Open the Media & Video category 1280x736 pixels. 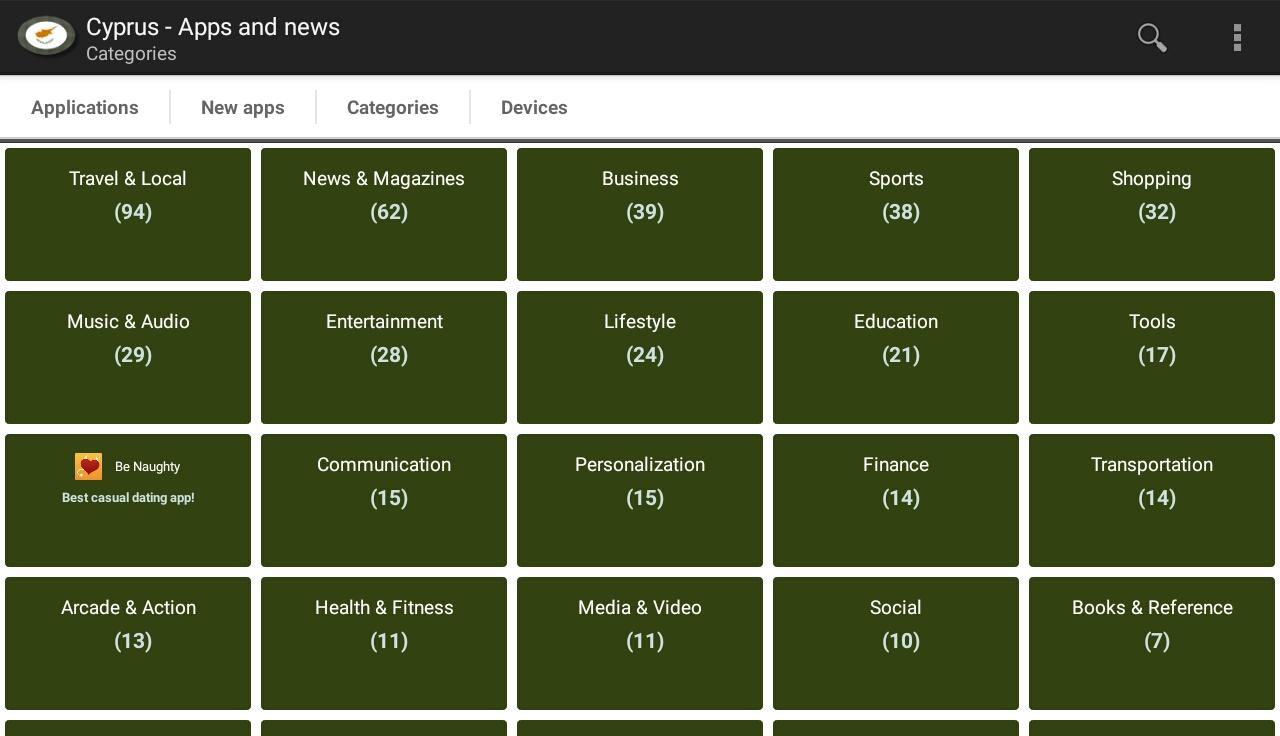[640, 643]
